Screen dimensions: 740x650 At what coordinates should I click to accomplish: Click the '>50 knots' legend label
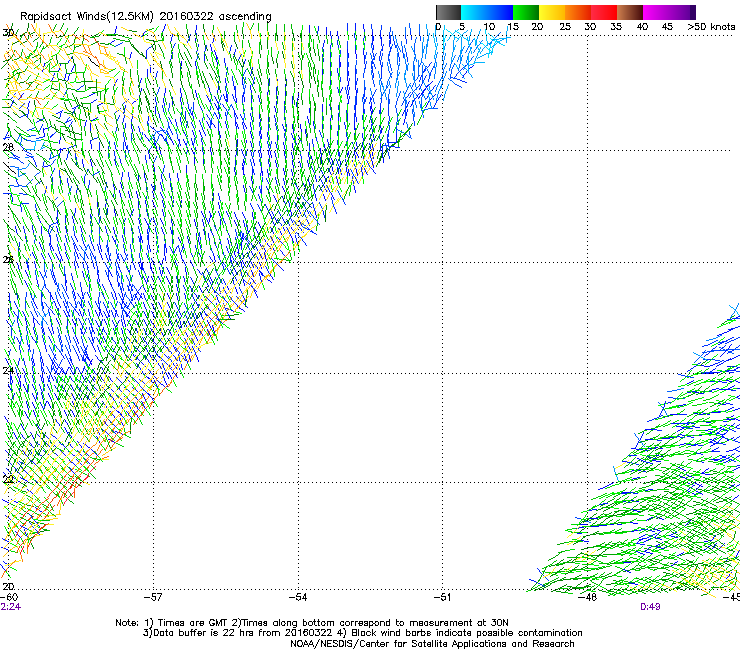(x=711, y=27)
